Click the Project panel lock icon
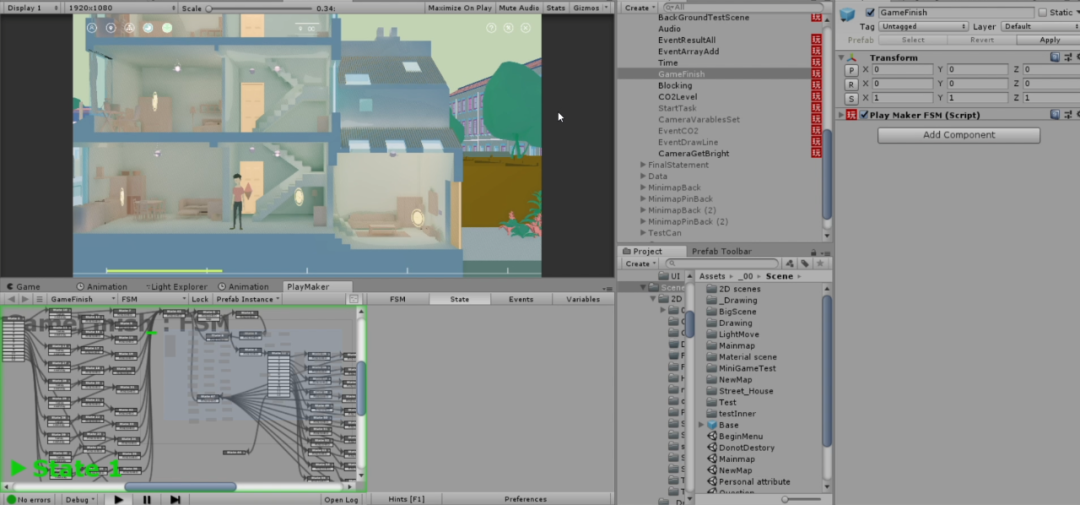This screenshot has height=505, width=1080. pyautogui.click(x=813, y=252)
